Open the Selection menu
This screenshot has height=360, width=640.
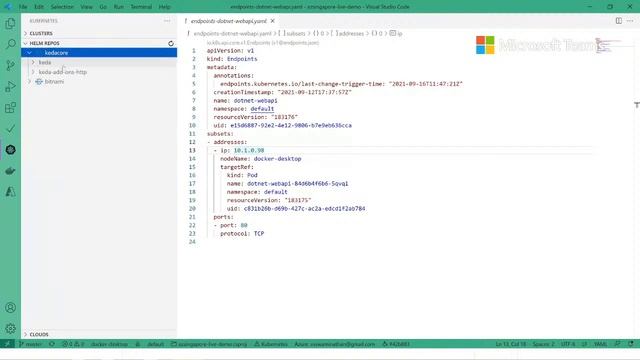[62, 7]
